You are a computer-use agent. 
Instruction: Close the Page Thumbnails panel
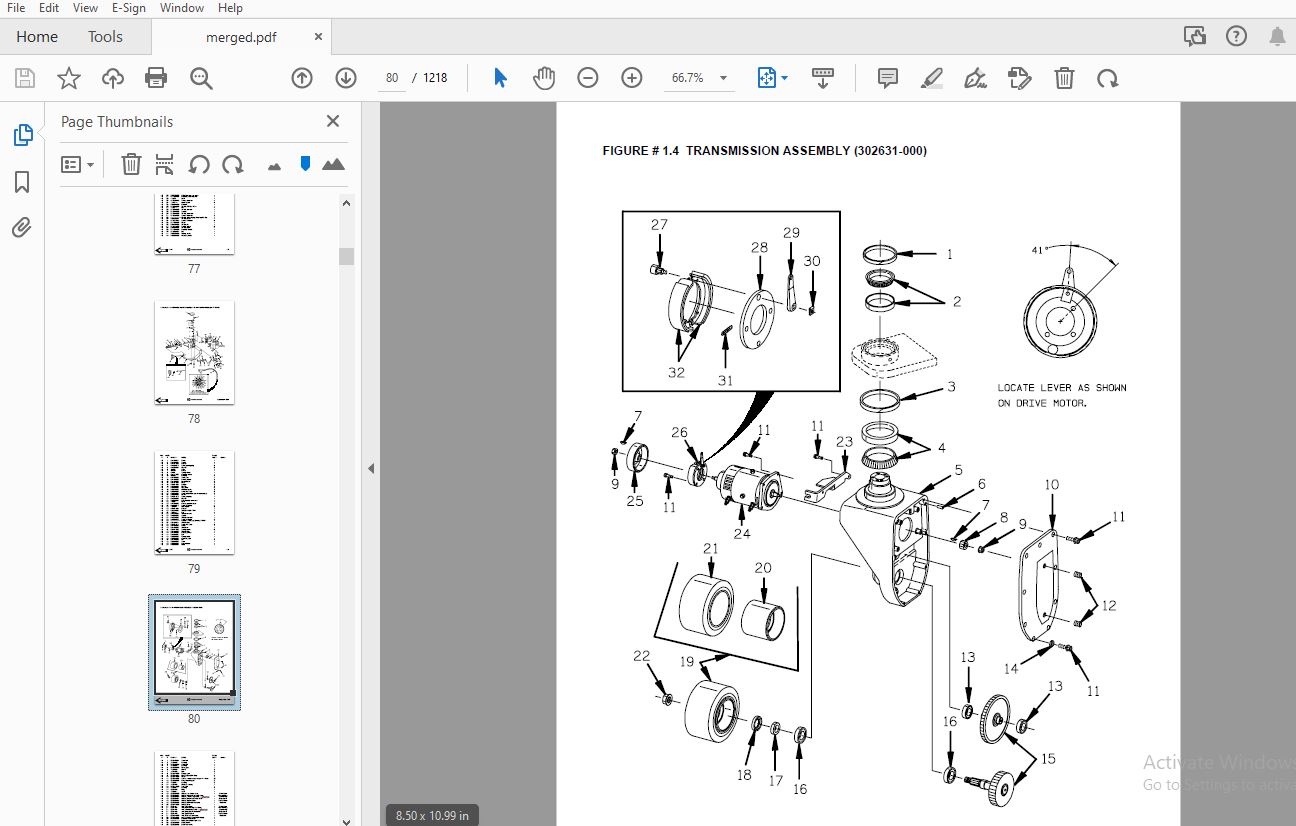(333, 121)
